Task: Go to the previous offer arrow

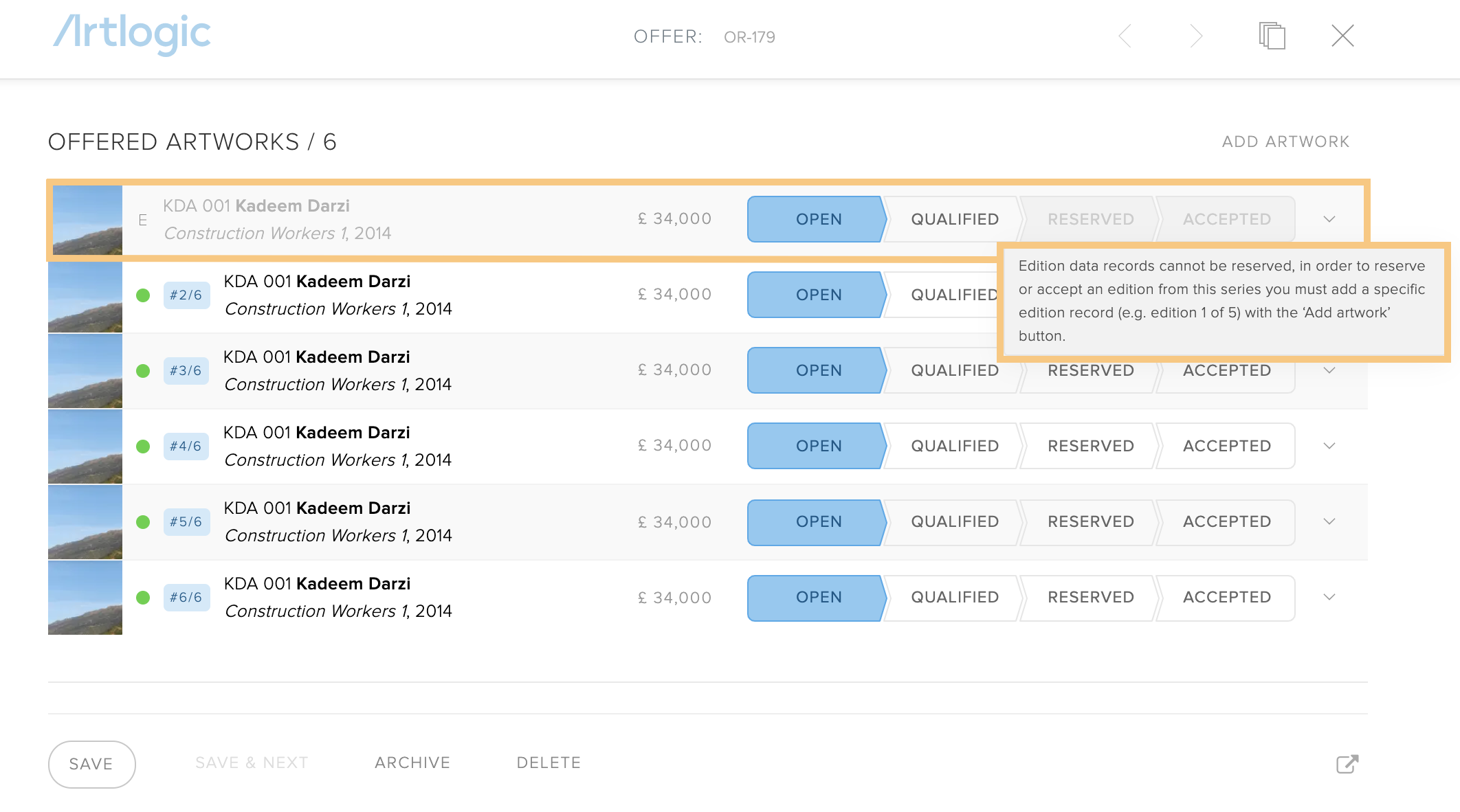Action: tap(1125, 36)
